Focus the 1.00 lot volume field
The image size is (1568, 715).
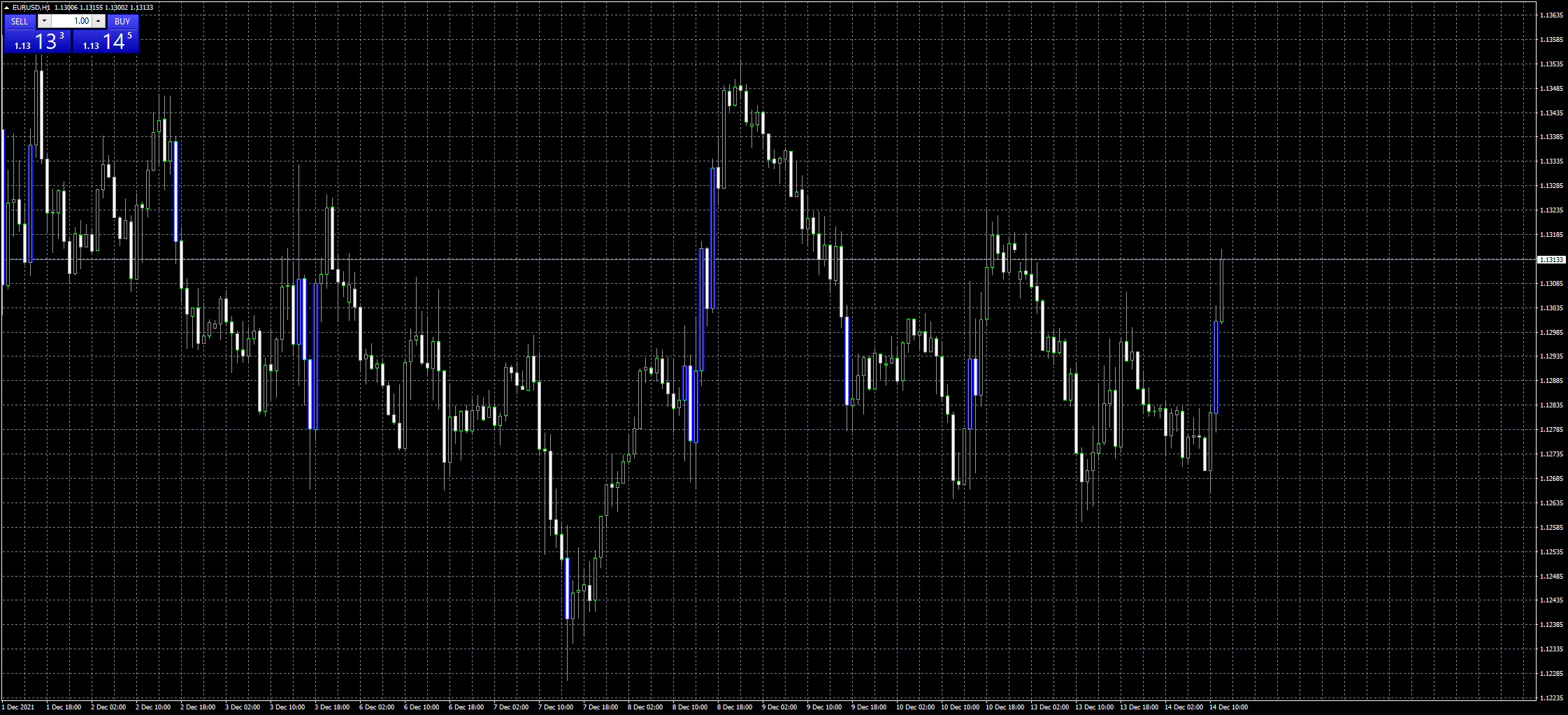click(x=72, y=21)
